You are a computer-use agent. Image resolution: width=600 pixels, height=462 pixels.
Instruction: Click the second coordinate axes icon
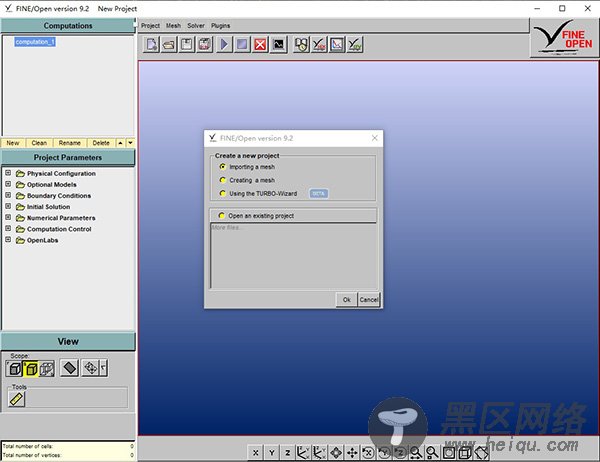pos(320,453)
